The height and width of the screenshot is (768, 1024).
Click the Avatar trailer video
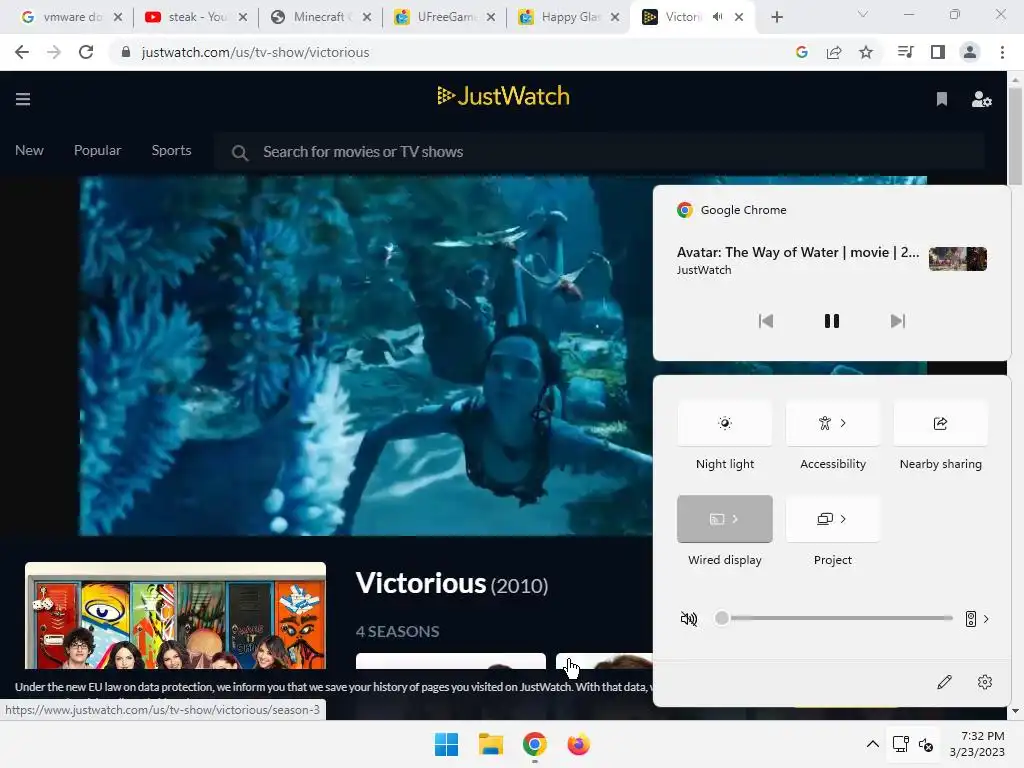pos(366,356)
